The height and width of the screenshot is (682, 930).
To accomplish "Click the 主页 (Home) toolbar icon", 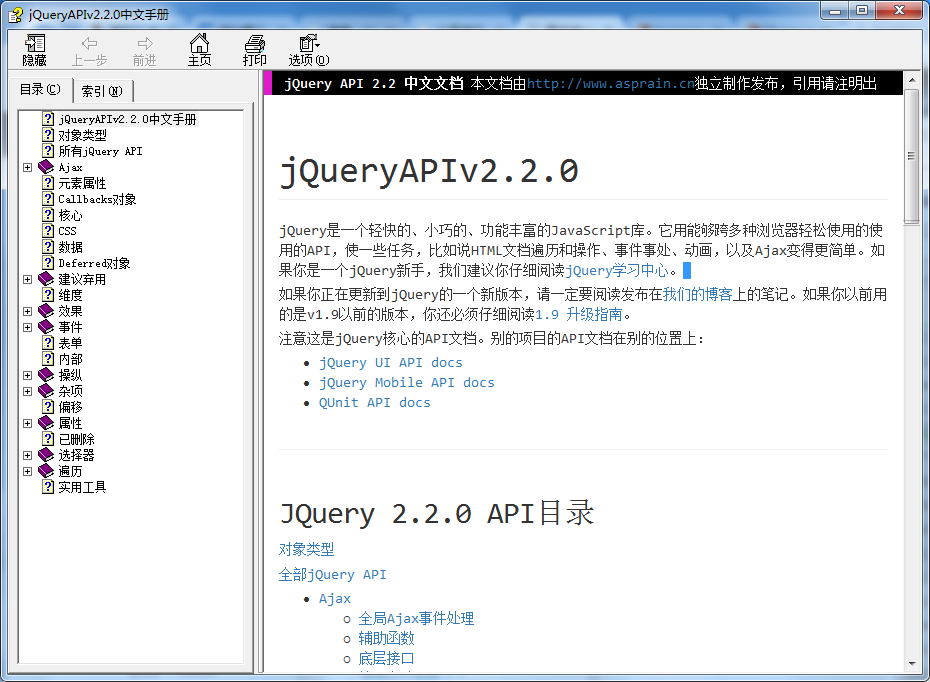I will point(199,49).
